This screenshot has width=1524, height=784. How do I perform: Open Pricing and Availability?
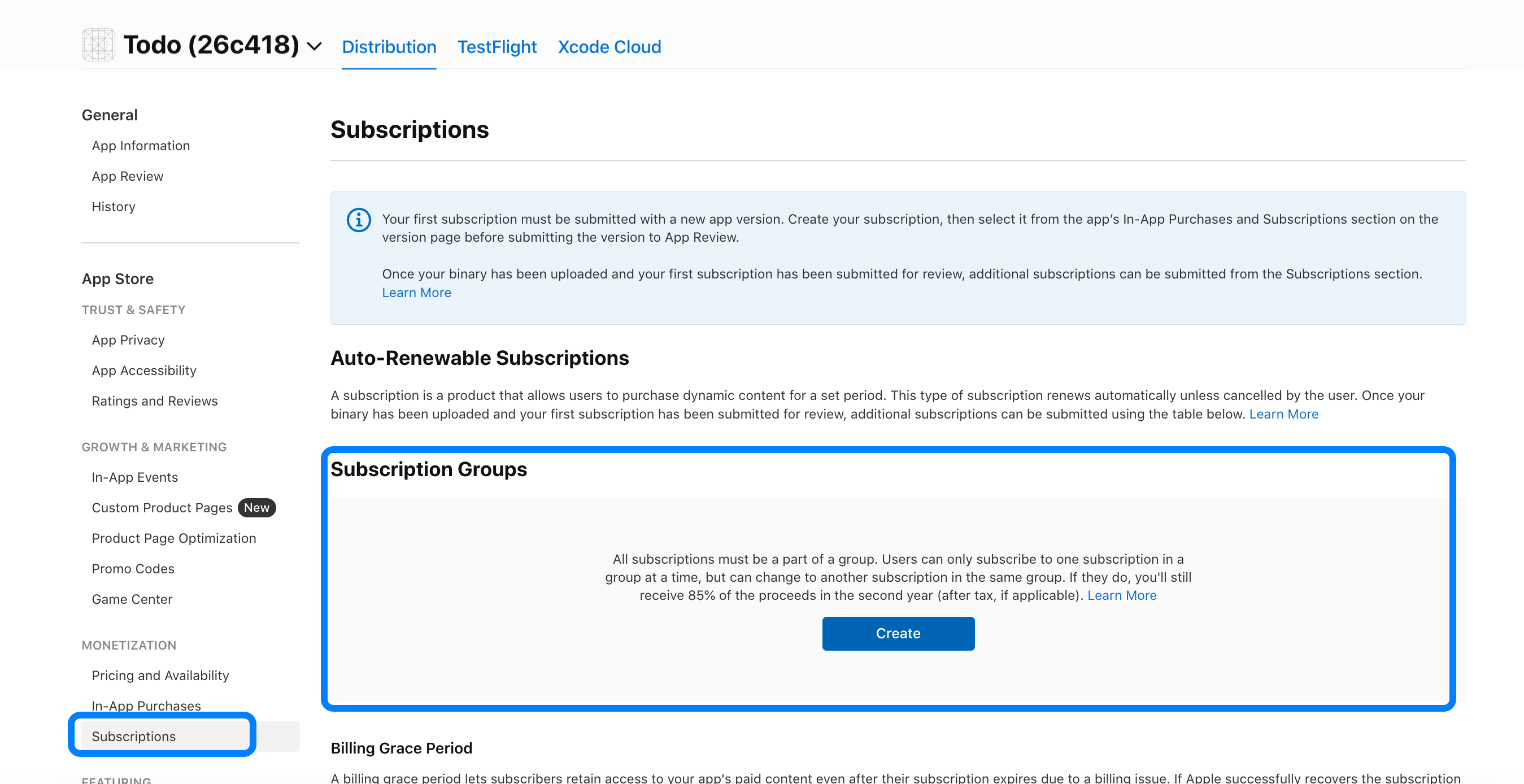tap(160, 675)
